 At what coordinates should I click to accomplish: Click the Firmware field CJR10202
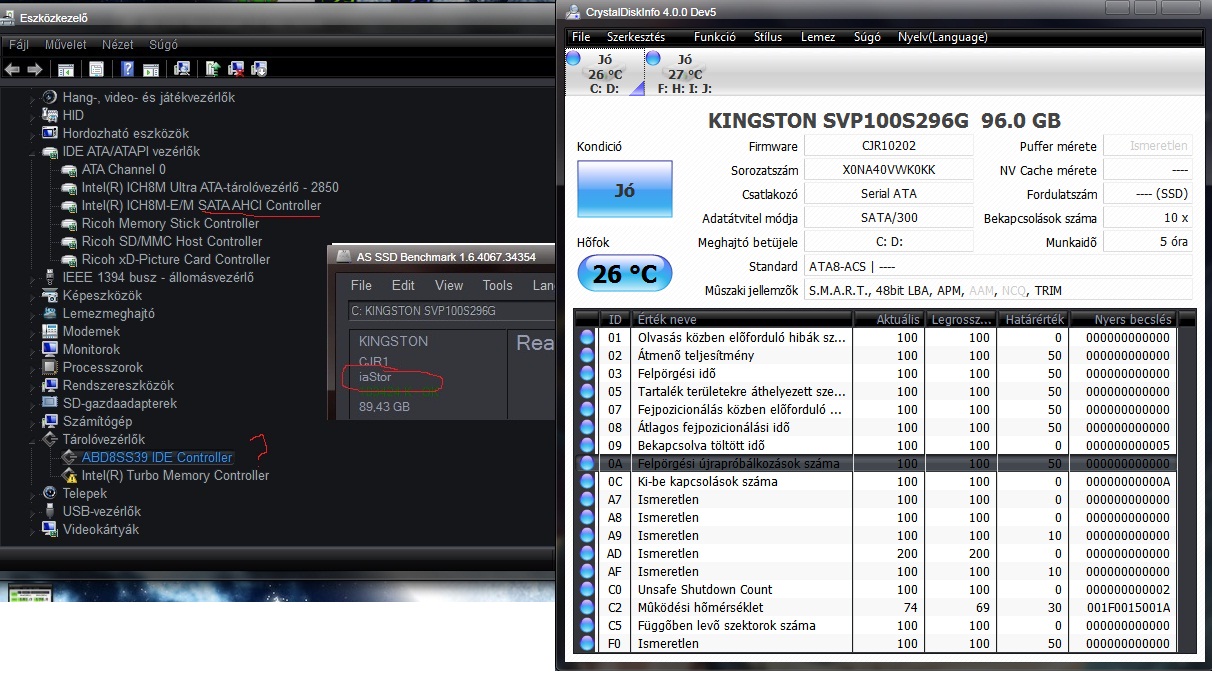coord(888,146)
